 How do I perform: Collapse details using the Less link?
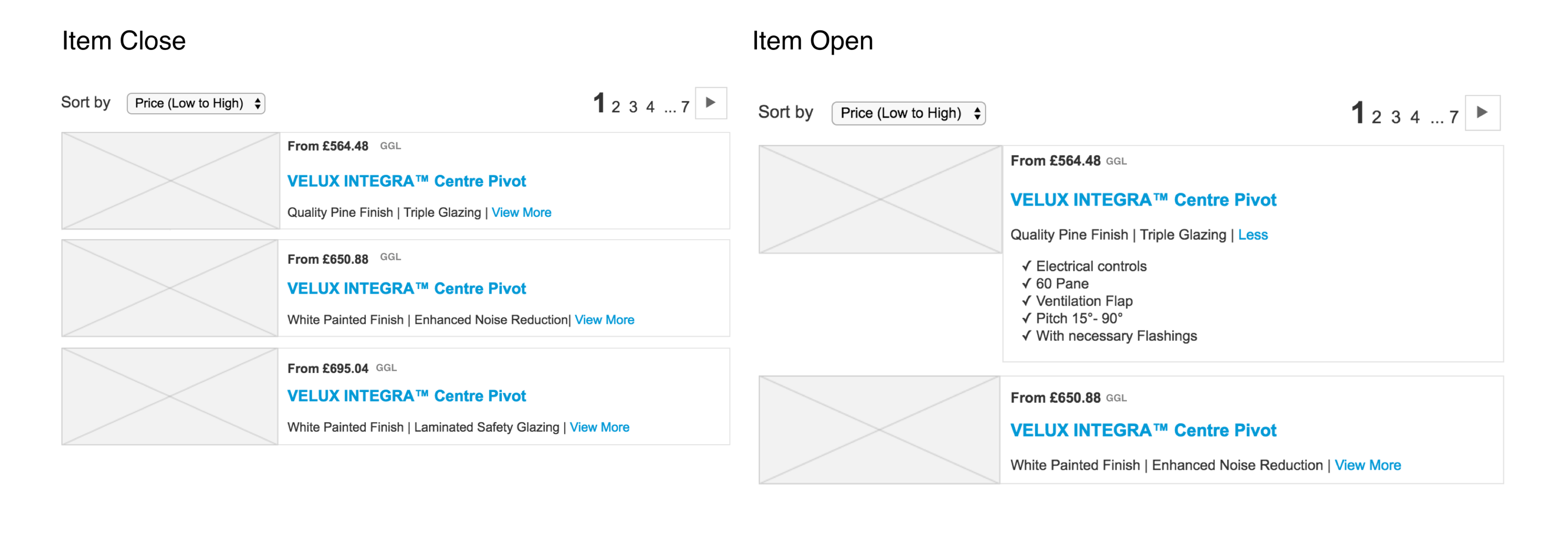click(x=1253, y=235)
